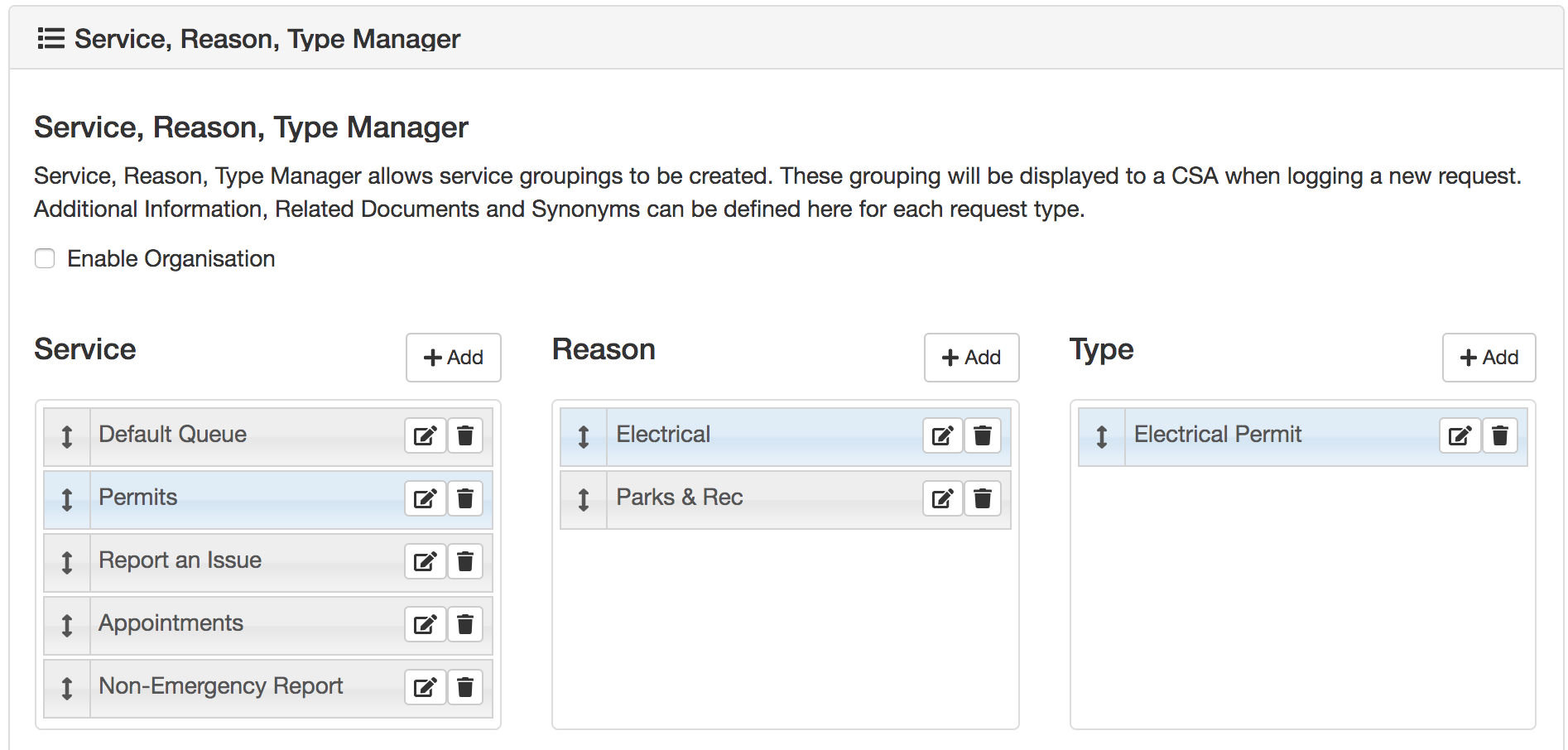Add a new Type
The width and height of the screenshot is (1568, 750).
point(1489,358)
